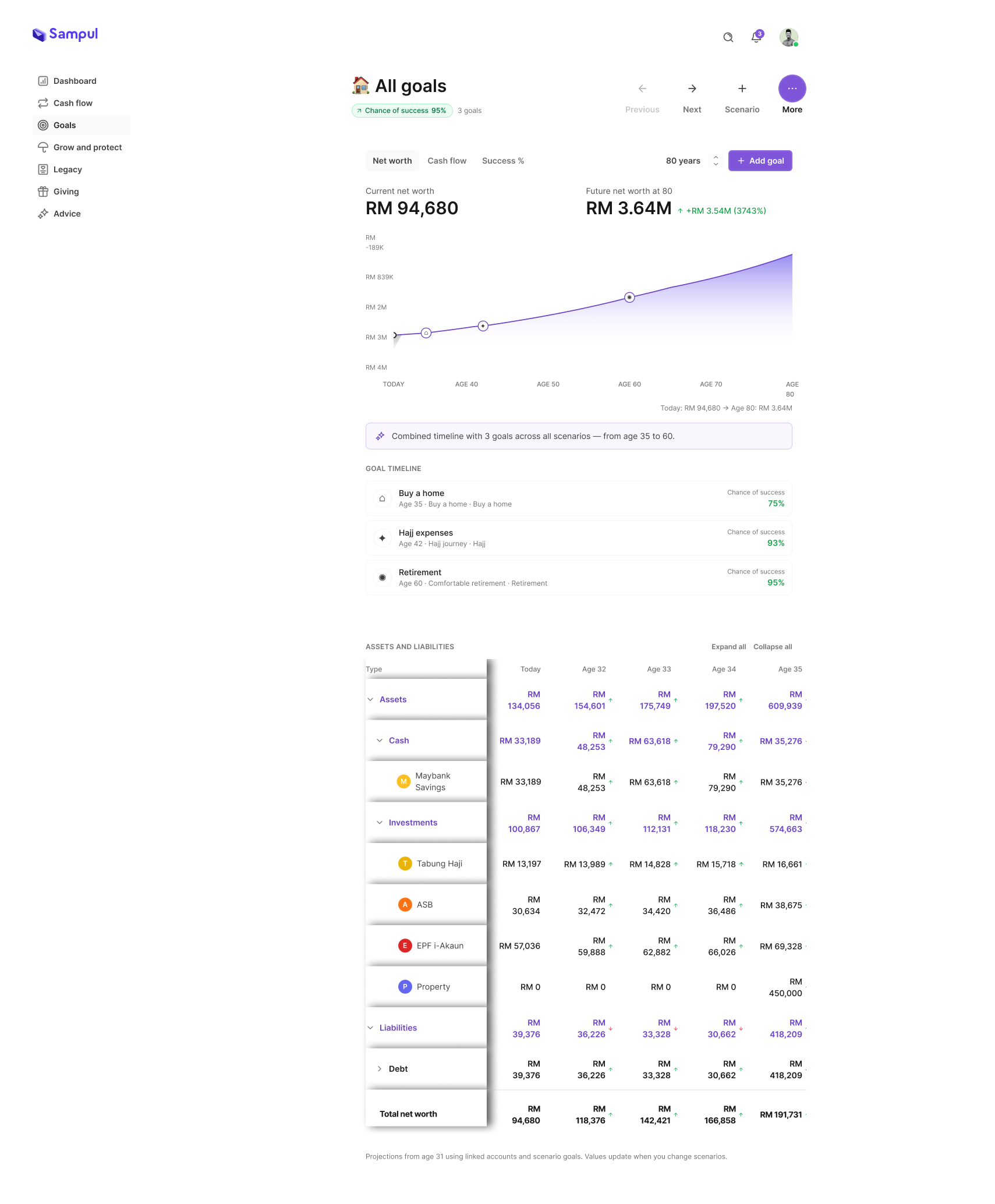Open the Buy a home goal row

pos(579,498)
